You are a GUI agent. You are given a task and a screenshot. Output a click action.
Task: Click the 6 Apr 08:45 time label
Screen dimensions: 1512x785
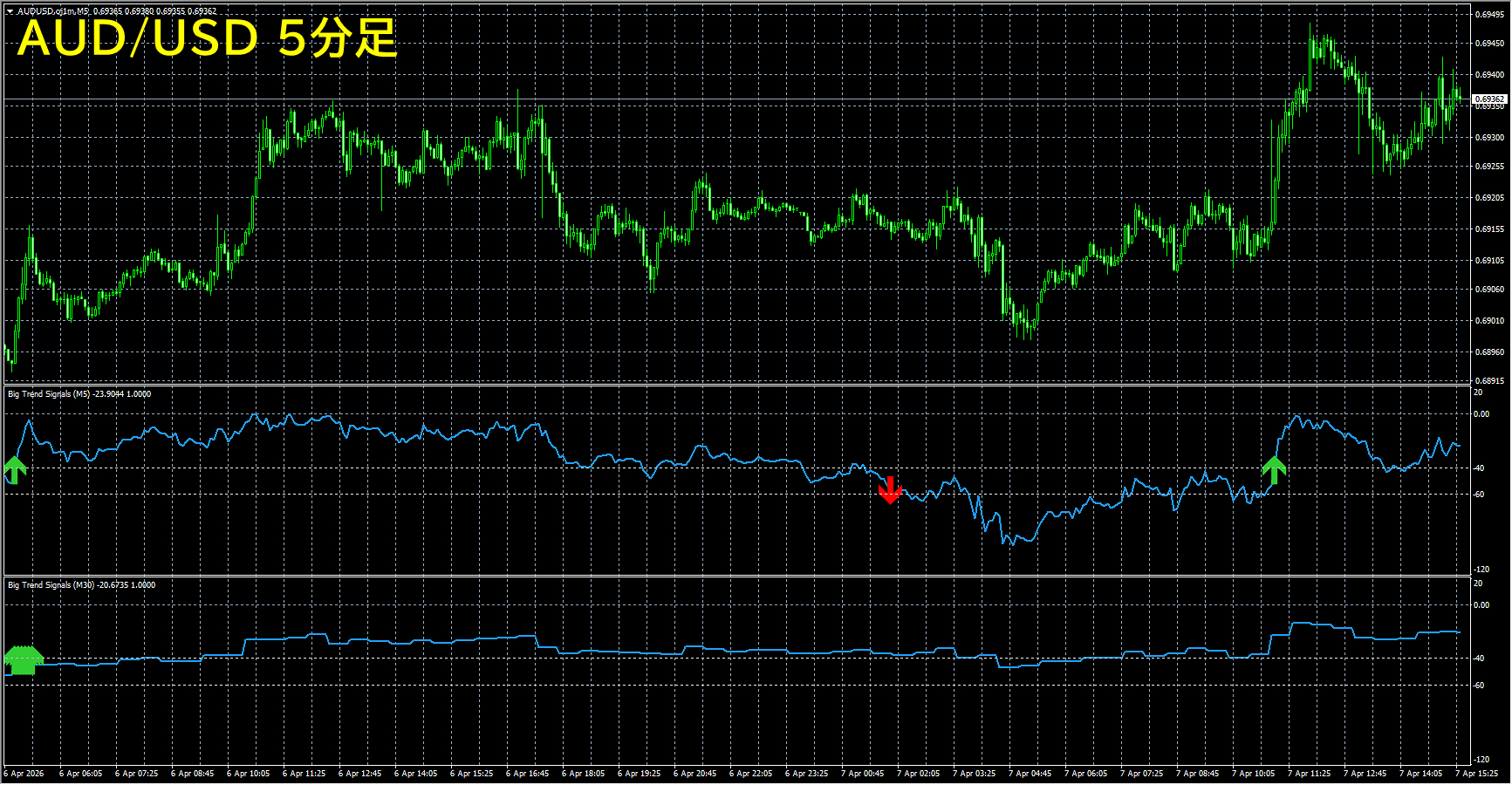coord(192,774)
